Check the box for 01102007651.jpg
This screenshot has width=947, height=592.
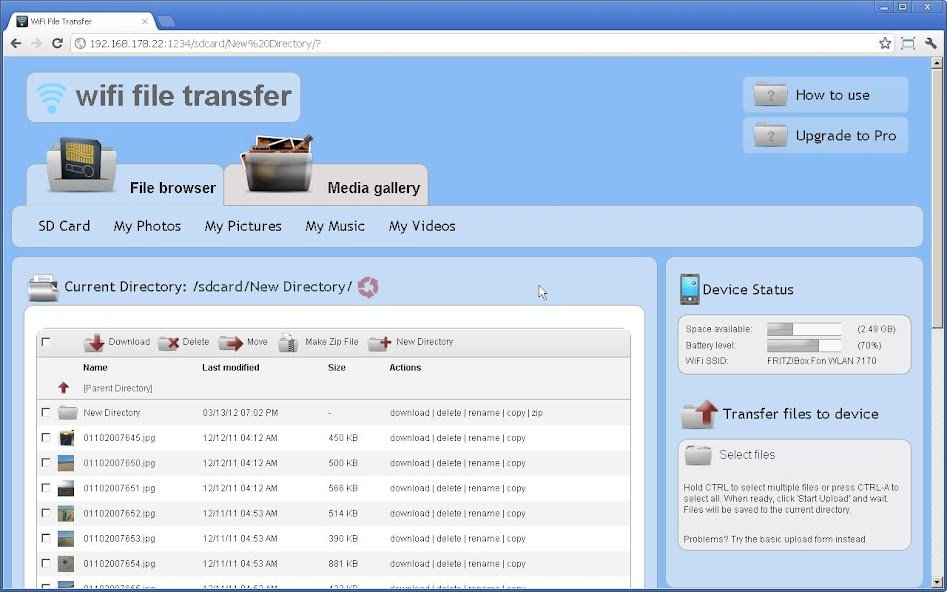(46, 487)
